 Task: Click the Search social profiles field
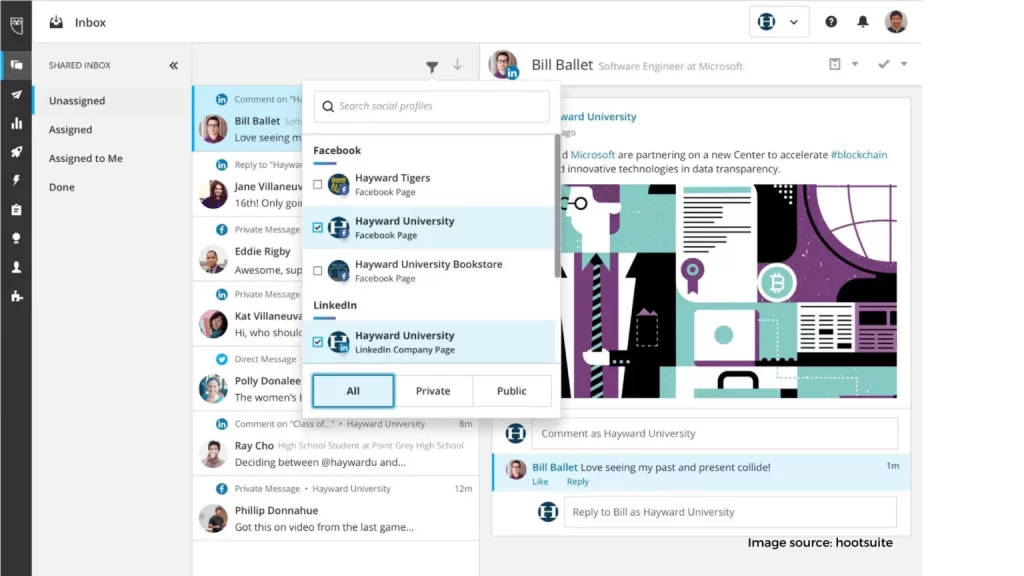point(432,106)
